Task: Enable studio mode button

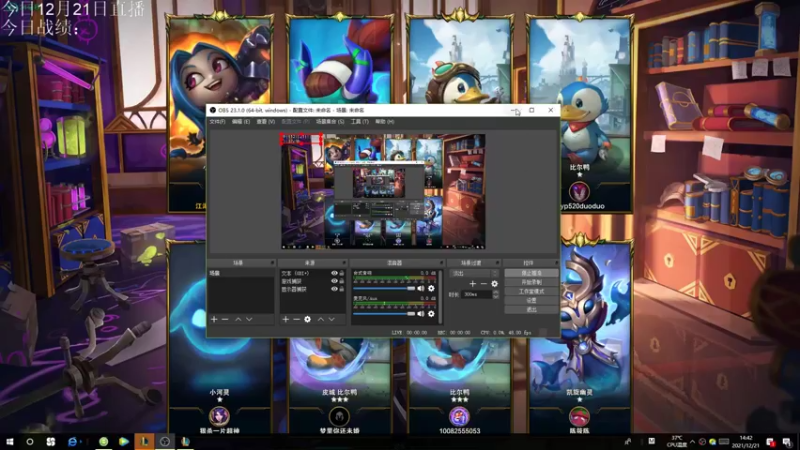Action: 531,291
